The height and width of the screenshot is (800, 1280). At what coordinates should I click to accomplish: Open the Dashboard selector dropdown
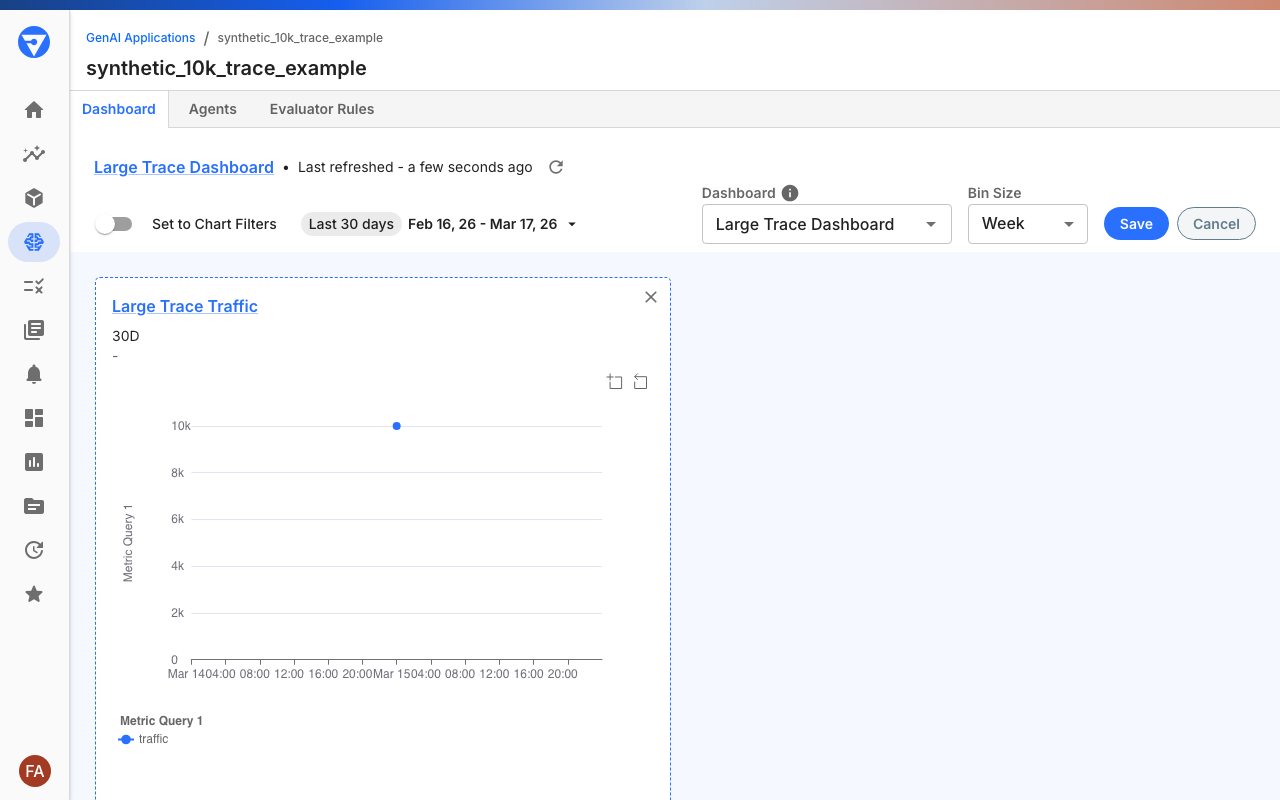tap(826, 224)
